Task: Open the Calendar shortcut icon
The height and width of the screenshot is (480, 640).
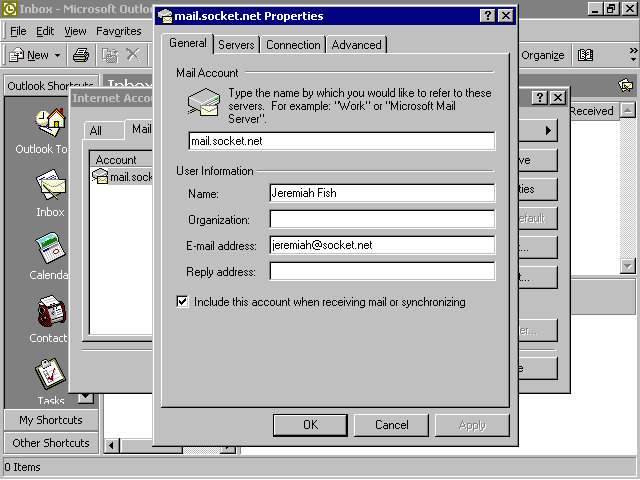Action: tap(51, 248)
